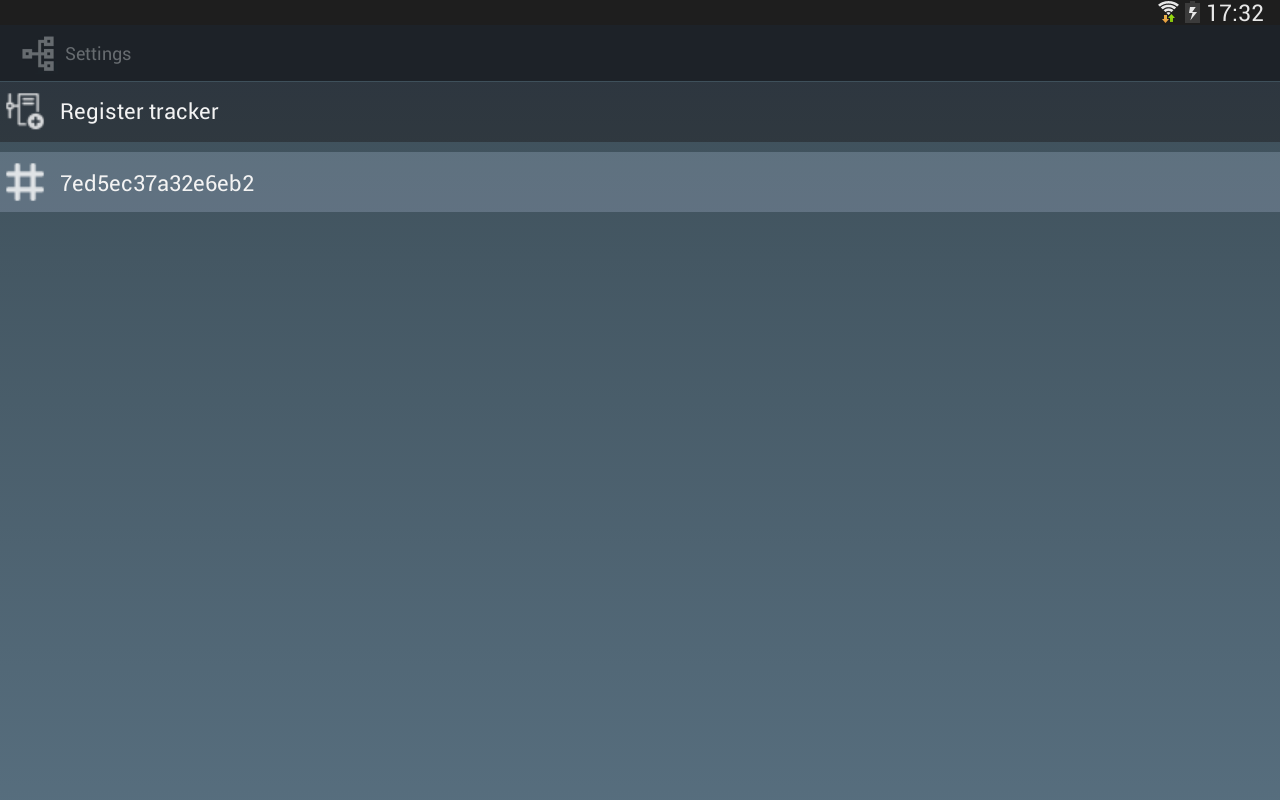Screen dimensions: 1280x800
Task: Tap the battery charging indicator
Action: coord(1192,12)
